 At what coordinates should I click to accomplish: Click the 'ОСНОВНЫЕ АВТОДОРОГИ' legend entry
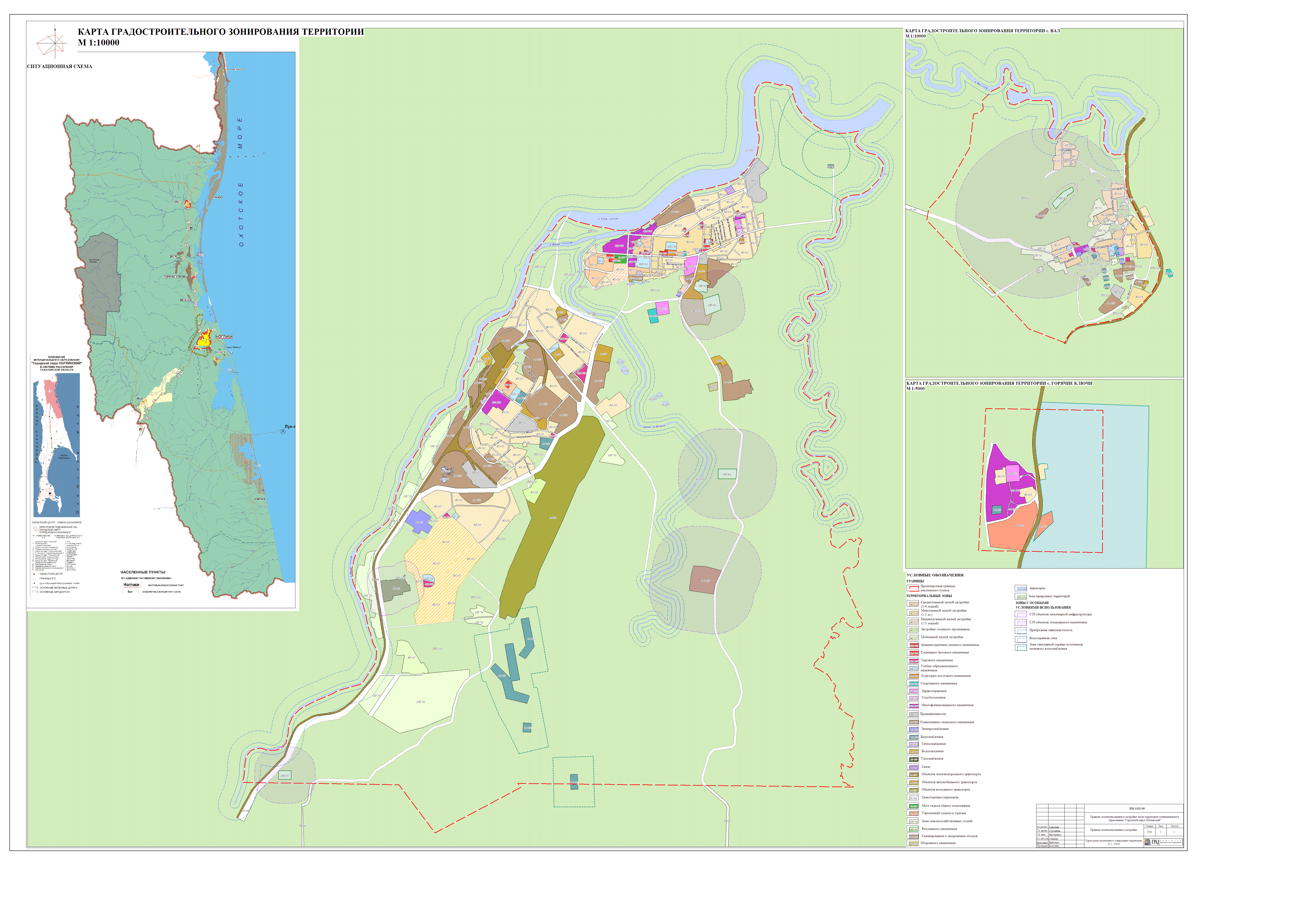[x=50, y=592]
